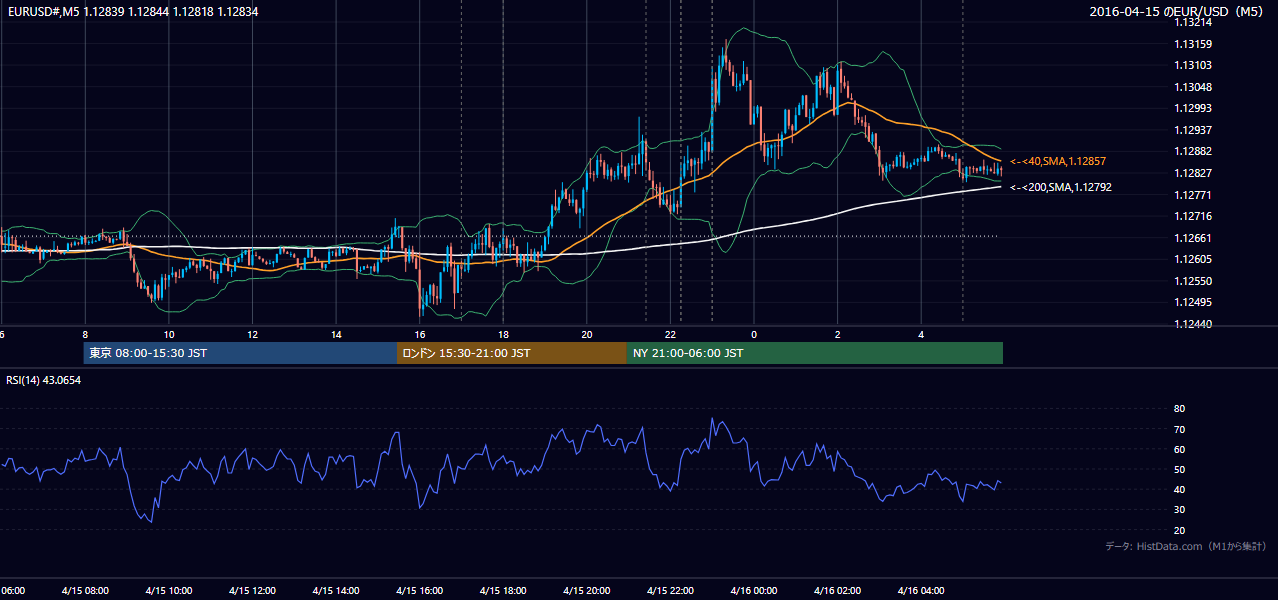Click the 4/15 14:00 date label
The height and width of the screenshot is (600, 1278).
click(x=336, y=591)
